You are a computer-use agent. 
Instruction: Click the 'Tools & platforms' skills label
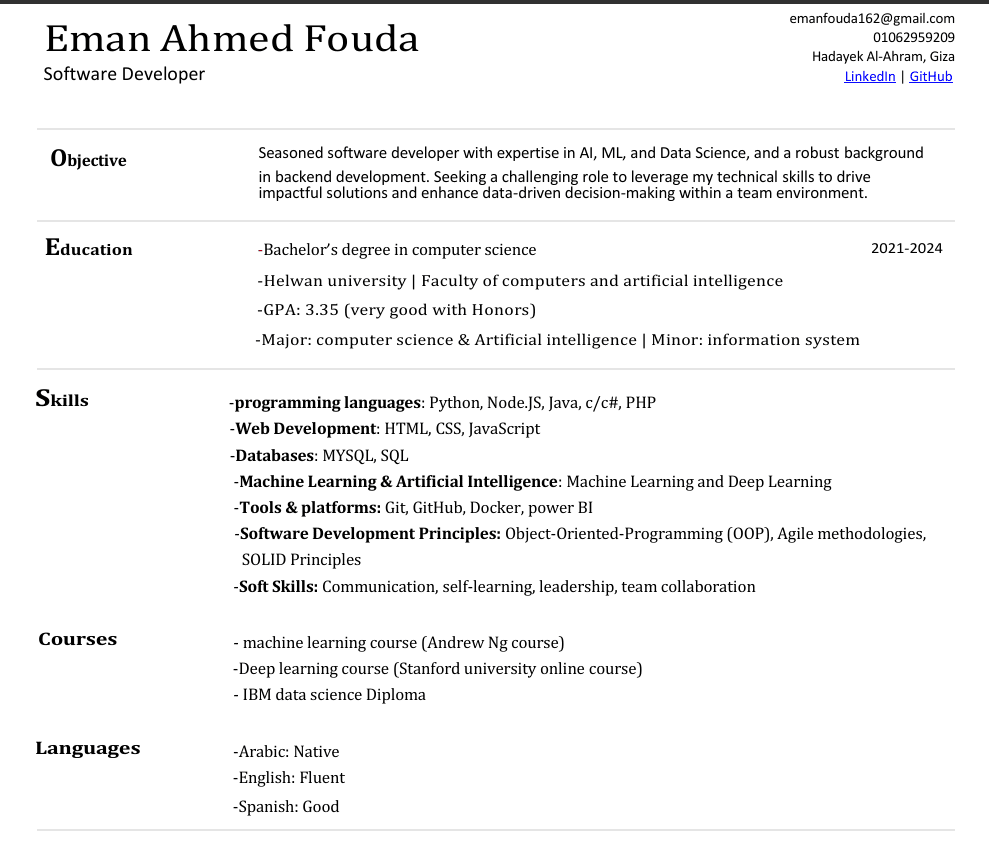point(310,508)
